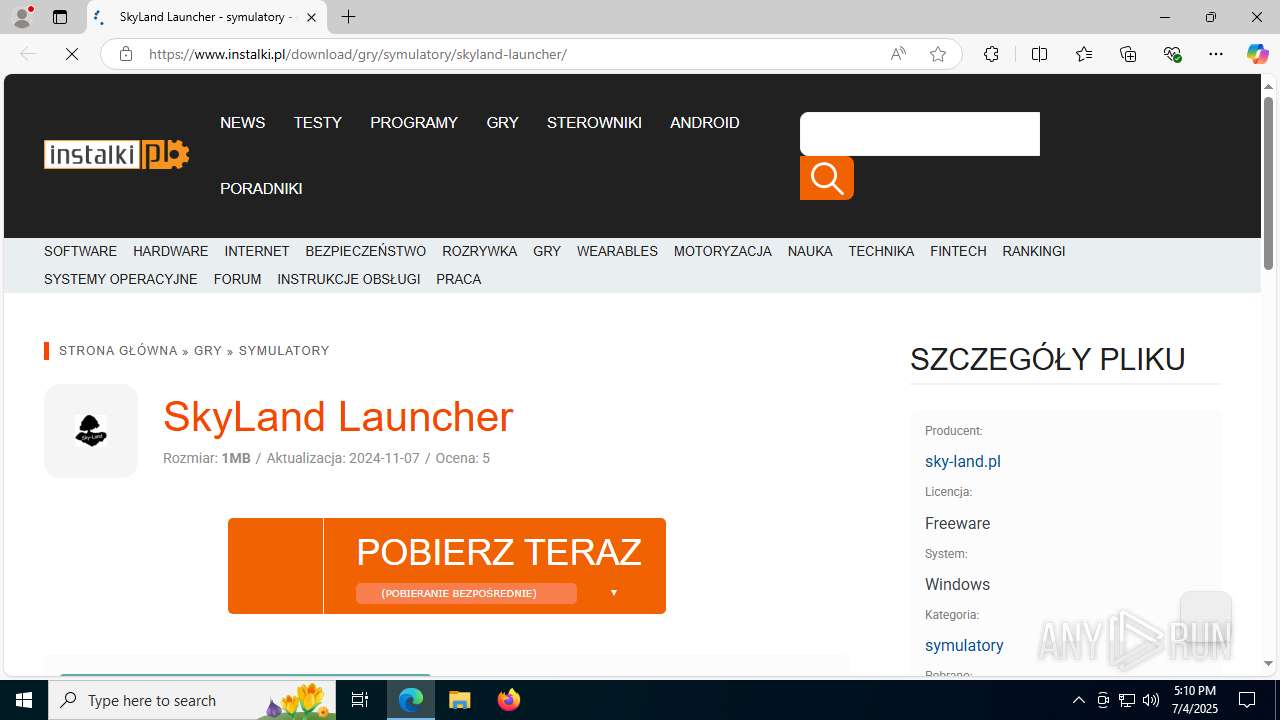This screenshot has height=720, width=1280.
Task: Go to the WEARABLES category
Action: 617,251
